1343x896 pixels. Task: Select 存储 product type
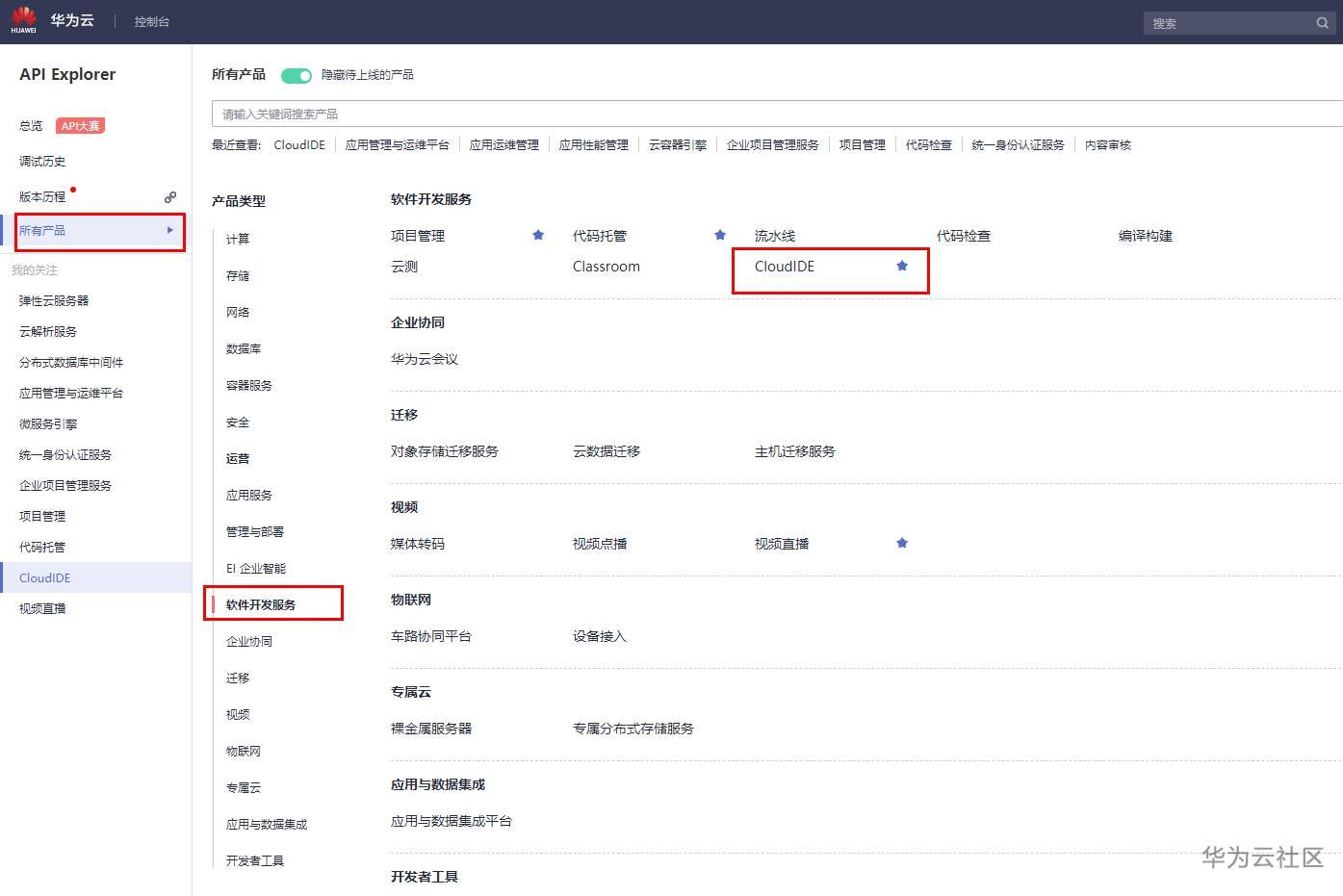[x=238, y=276]
